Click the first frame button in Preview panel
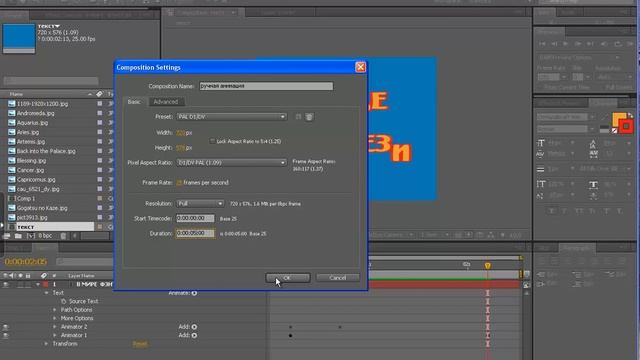This screenshot has width=640, height=360. 542,44
